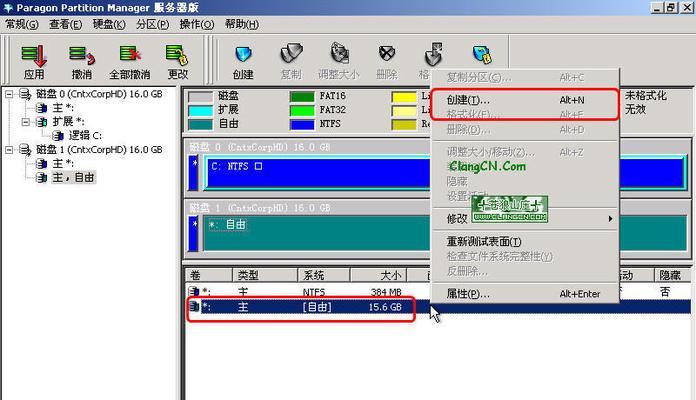Viewport: 696px width, 400px height.
Task: Click the bright green FAT32 legend swatch
Action: click(302, 111)
